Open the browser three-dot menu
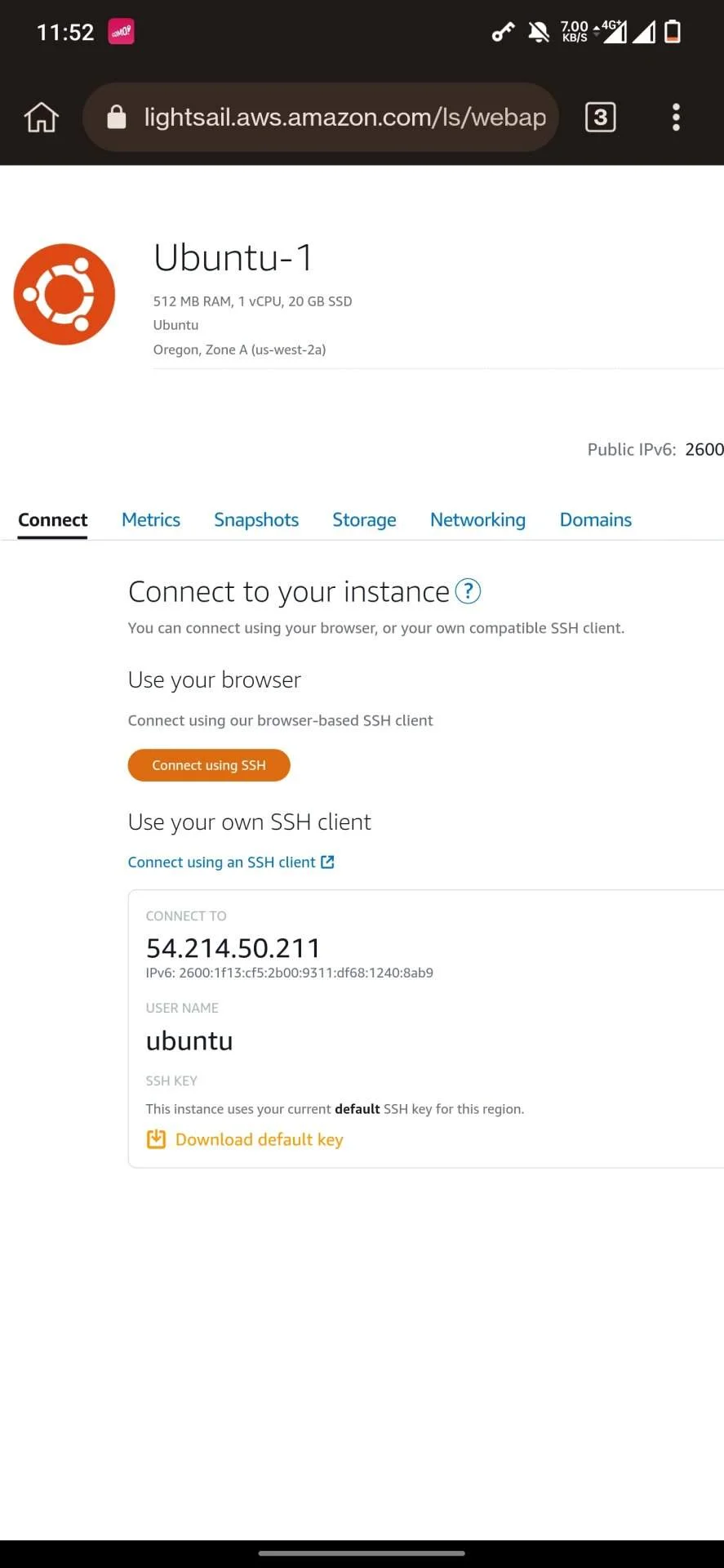Viewport: 724px width, 1568px height. pos(676,117)
